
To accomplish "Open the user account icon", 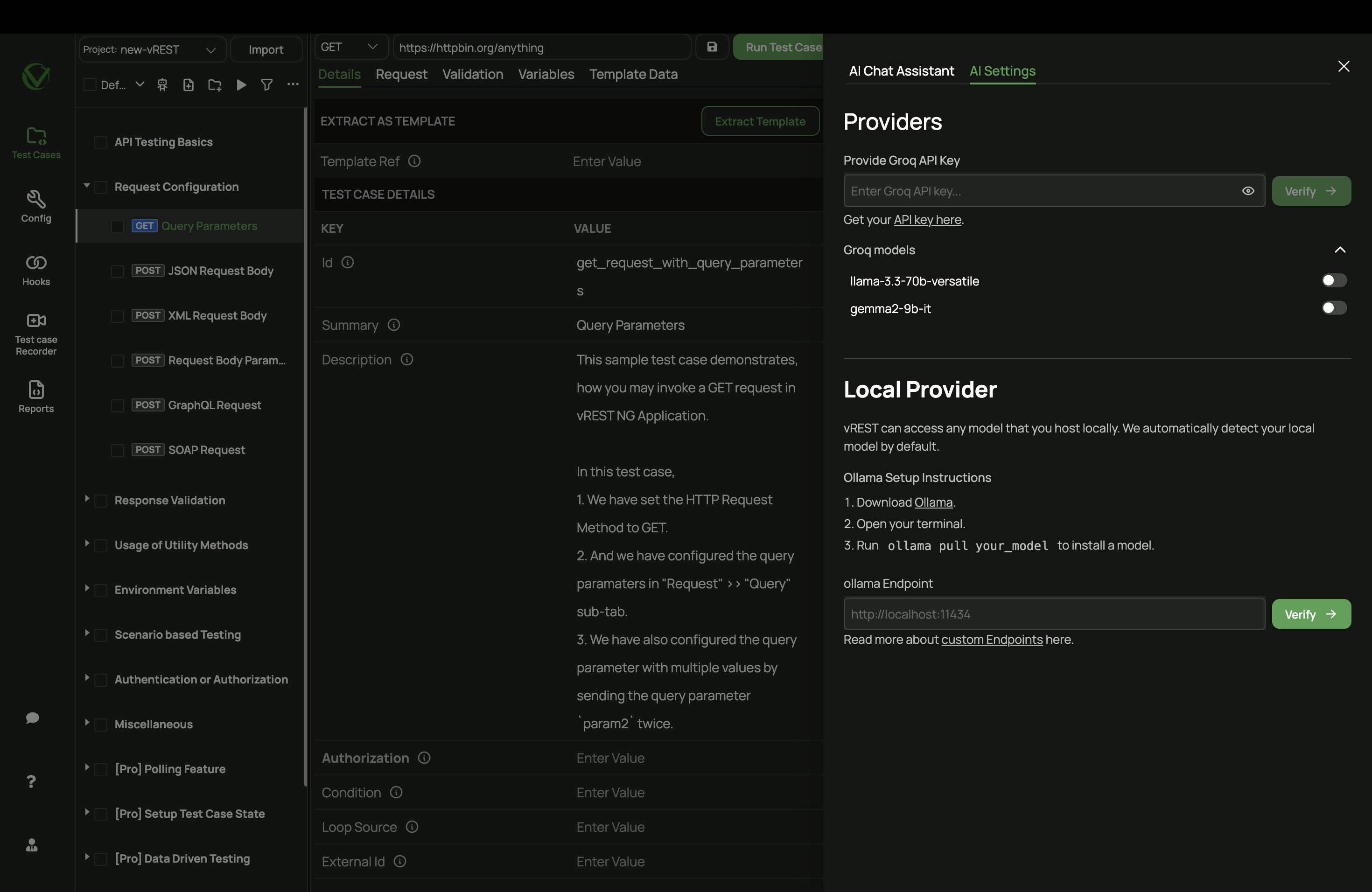I will pos(32,845).
